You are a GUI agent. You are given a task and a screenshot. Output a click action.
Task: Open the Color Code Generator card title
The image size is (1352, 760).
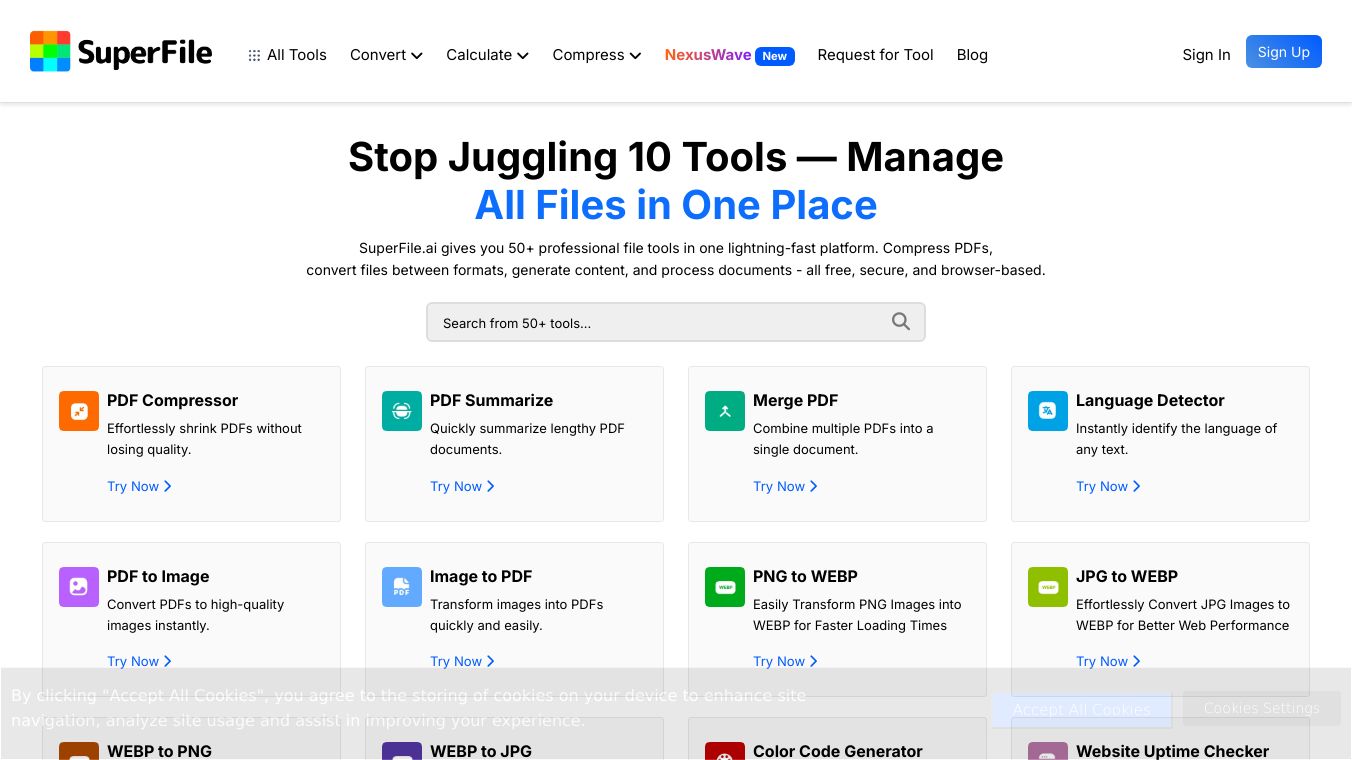[x=838, y=751]
